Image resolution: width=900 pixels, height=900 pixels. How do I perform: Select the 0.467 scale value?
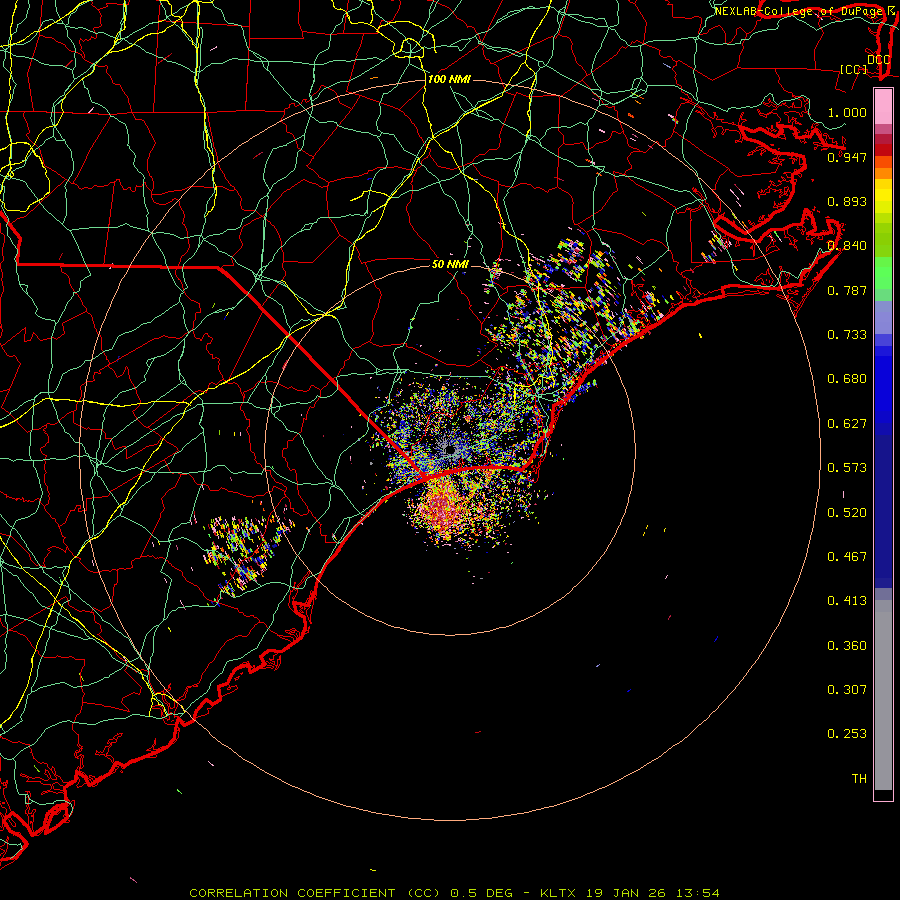(847, 557)
